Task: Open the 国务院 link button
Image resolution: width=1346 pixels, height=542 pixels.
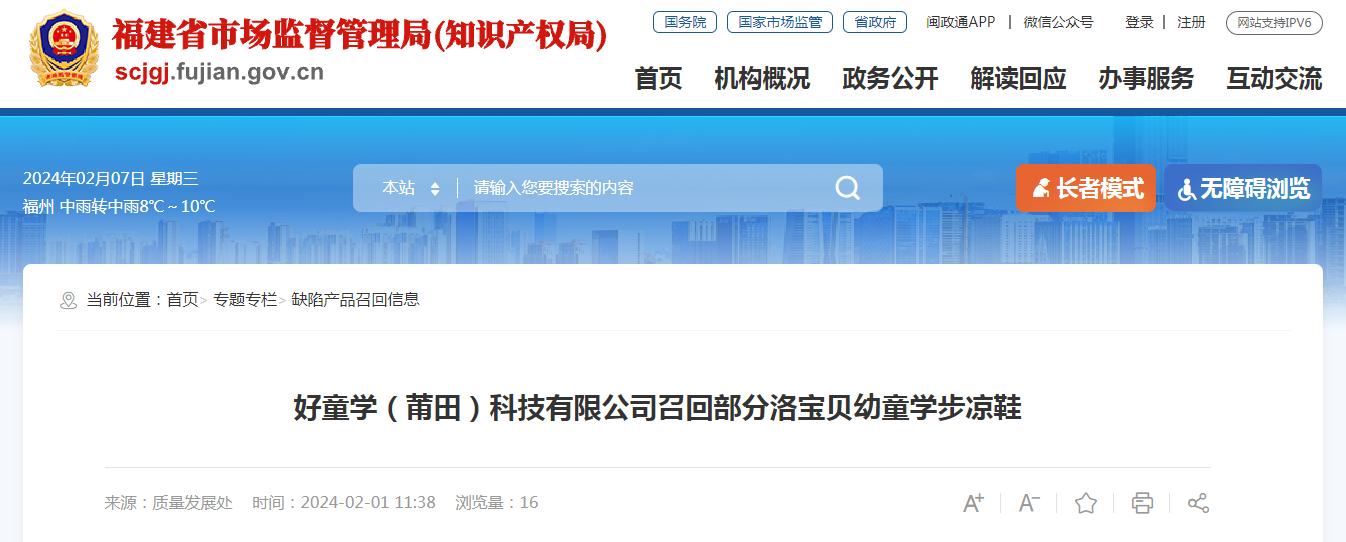Action: (x=685, y=22)
